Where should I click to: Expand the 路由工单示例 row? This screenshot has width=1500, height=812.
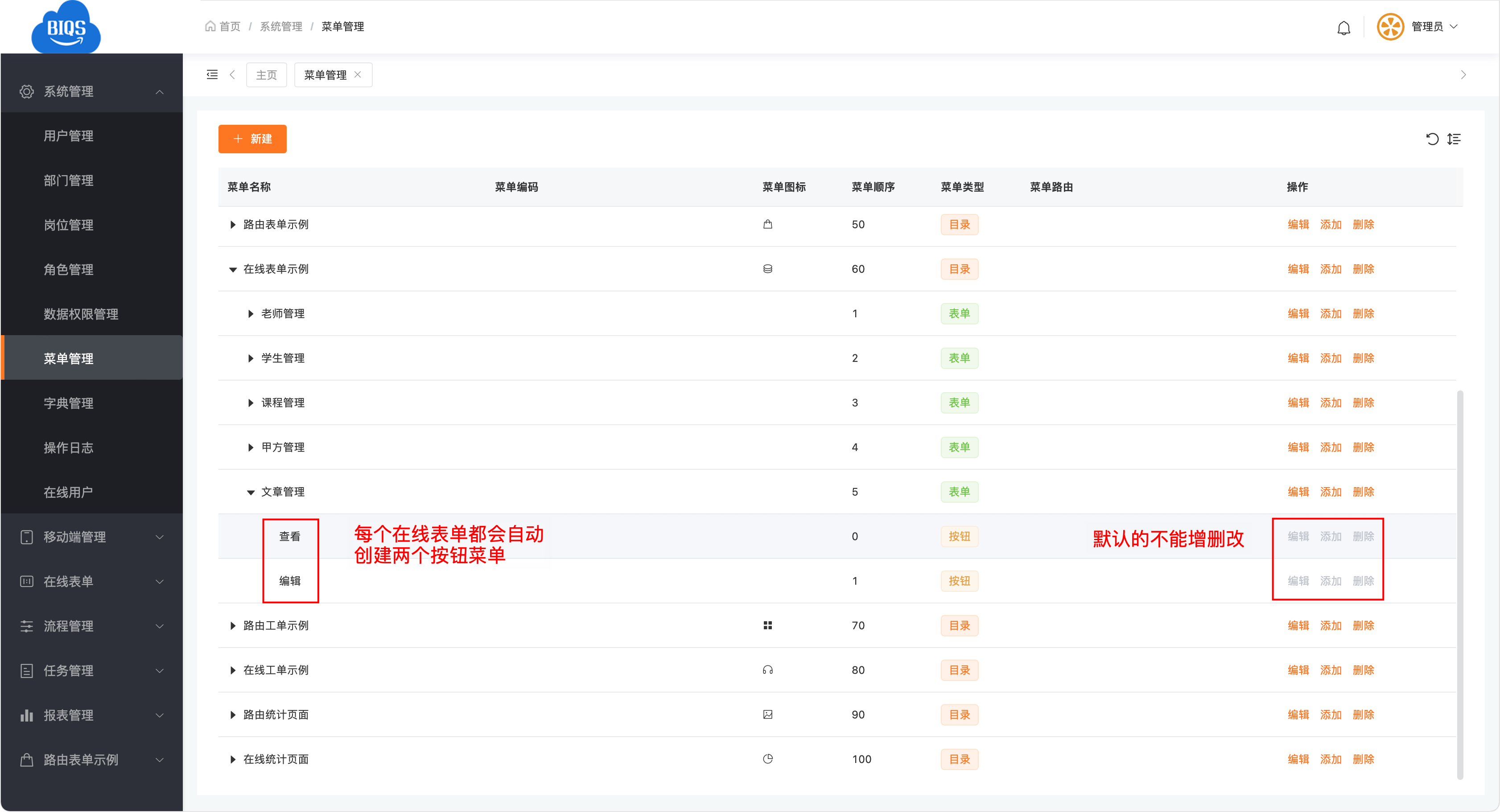click(x=233, y=626)
